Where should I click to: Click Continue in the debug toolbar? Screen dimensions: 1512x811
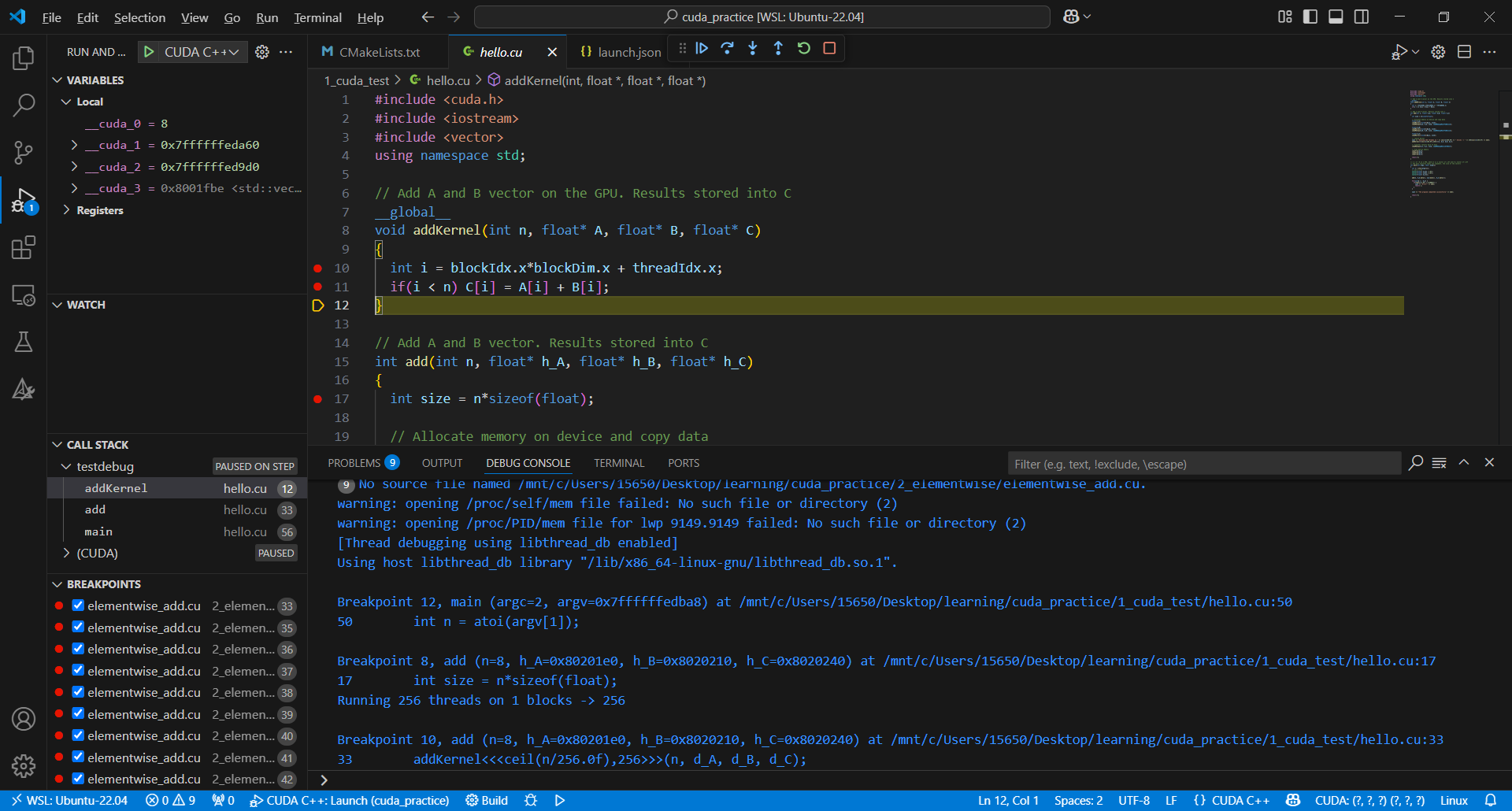702,49
